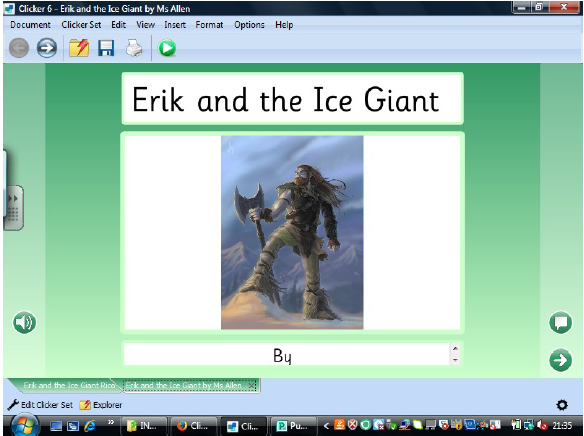The width and height of the screenshot is (584, 436).
Task: Click the down arrow of the By text box
Action: 455,360
